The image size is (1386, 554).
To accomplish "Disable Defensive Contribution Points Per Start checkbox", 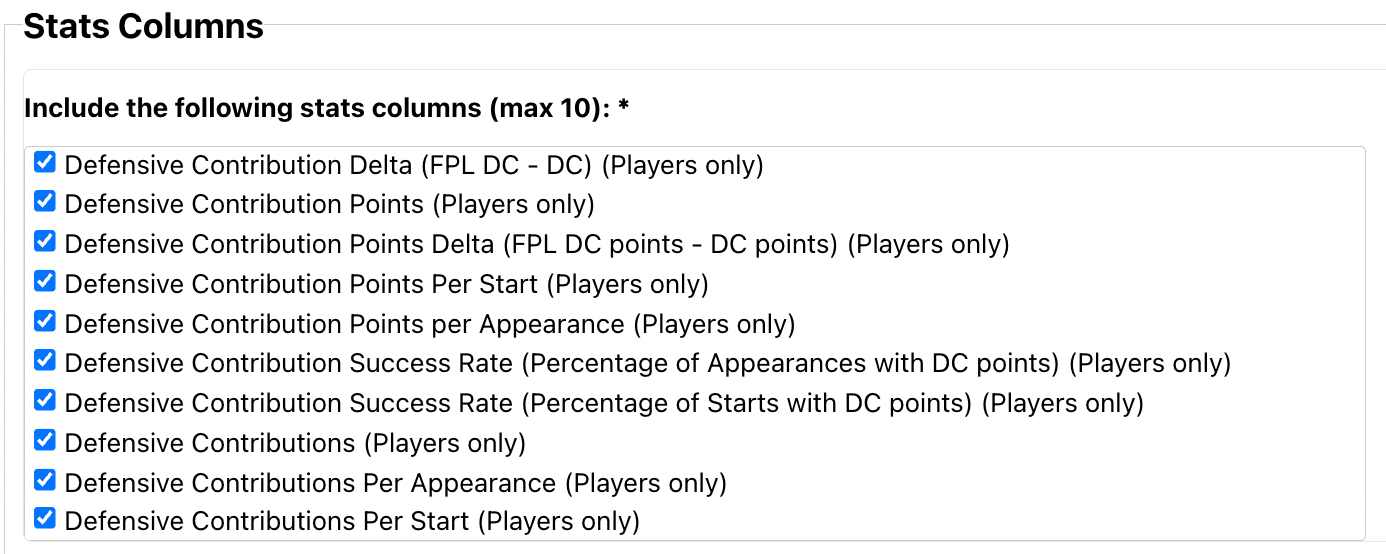I will [44, 282].
